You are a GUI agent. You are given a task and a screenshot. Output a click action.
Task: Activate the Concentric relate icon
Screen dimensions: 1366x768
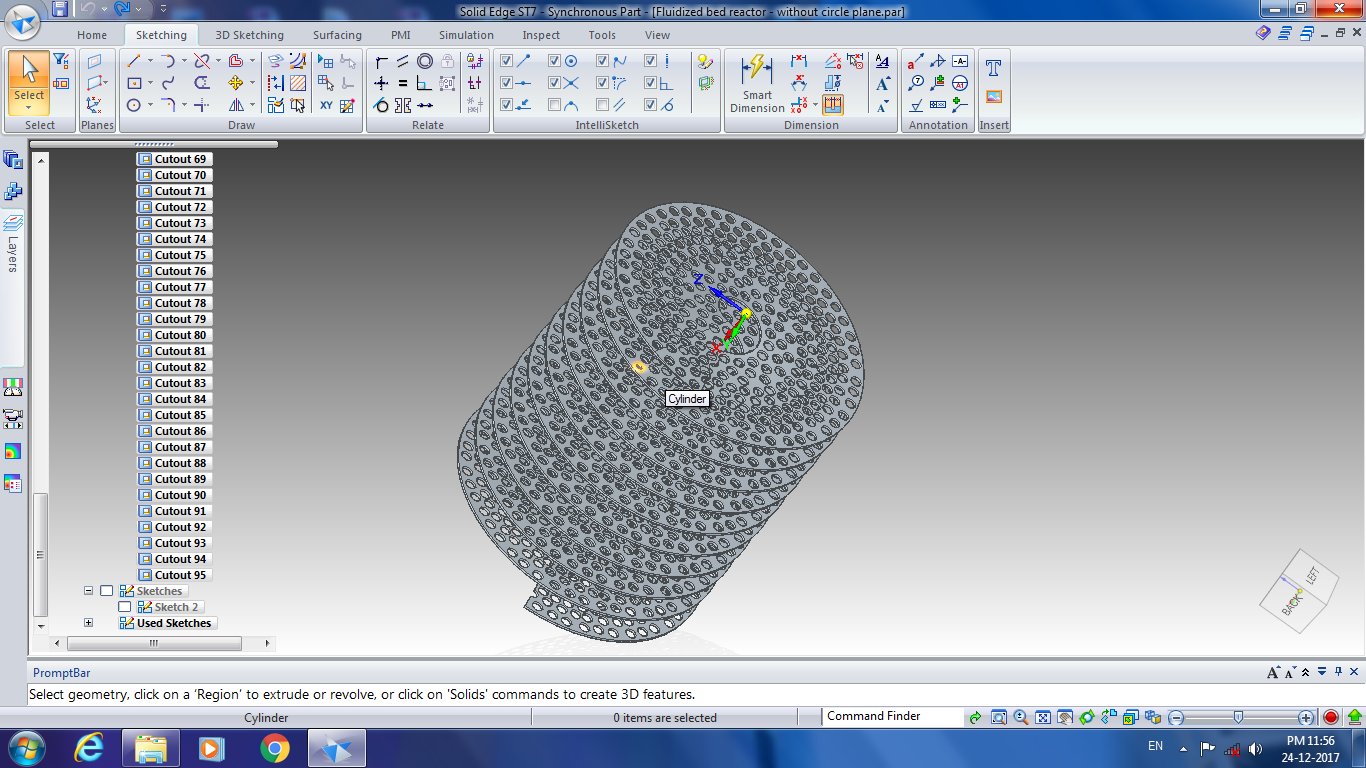click(x=425, y=61)
